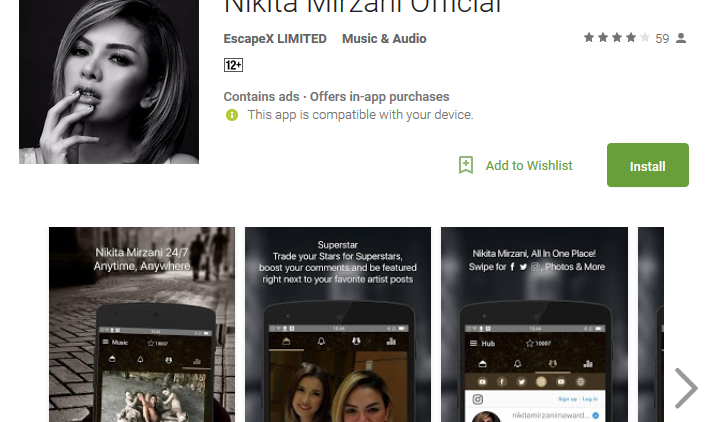Show next screenshots with right chevron
Viewport: 708px width, 422px height.
(x=686, y=388)
